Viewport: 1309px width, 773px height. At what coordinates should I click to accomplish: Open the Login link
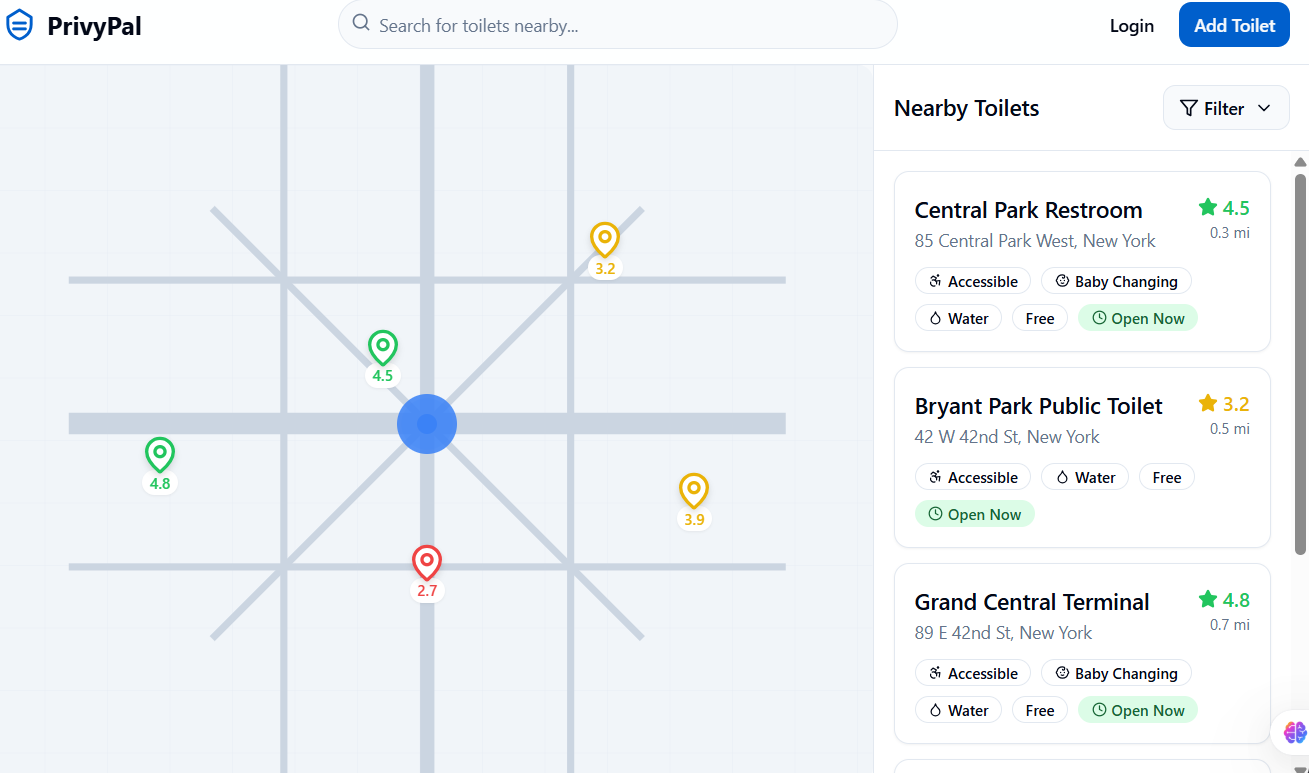coord(1131,25)
